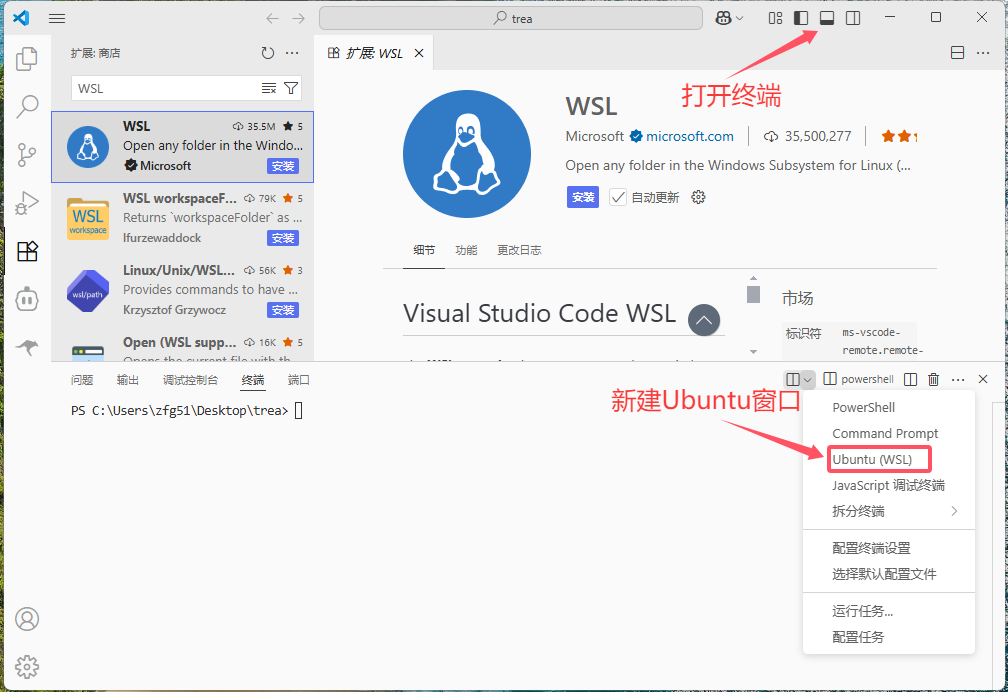The width and height of the screenshot is (1008, 692).
Task: Open the Explorer view in activity bar
Action: (27, 59)
